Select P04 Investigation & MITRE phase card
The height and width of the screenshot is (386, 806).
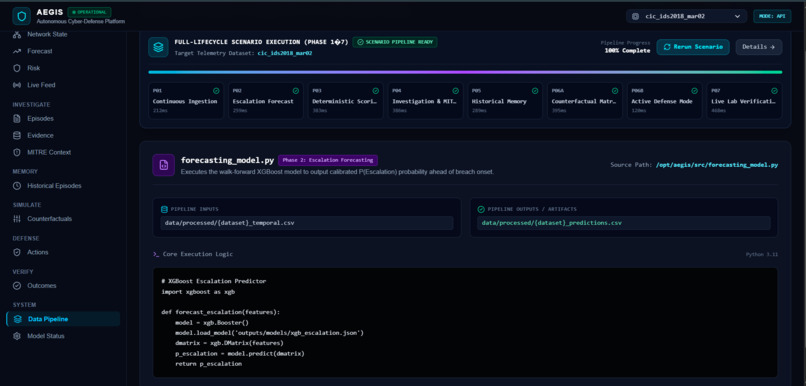point(426,101)
